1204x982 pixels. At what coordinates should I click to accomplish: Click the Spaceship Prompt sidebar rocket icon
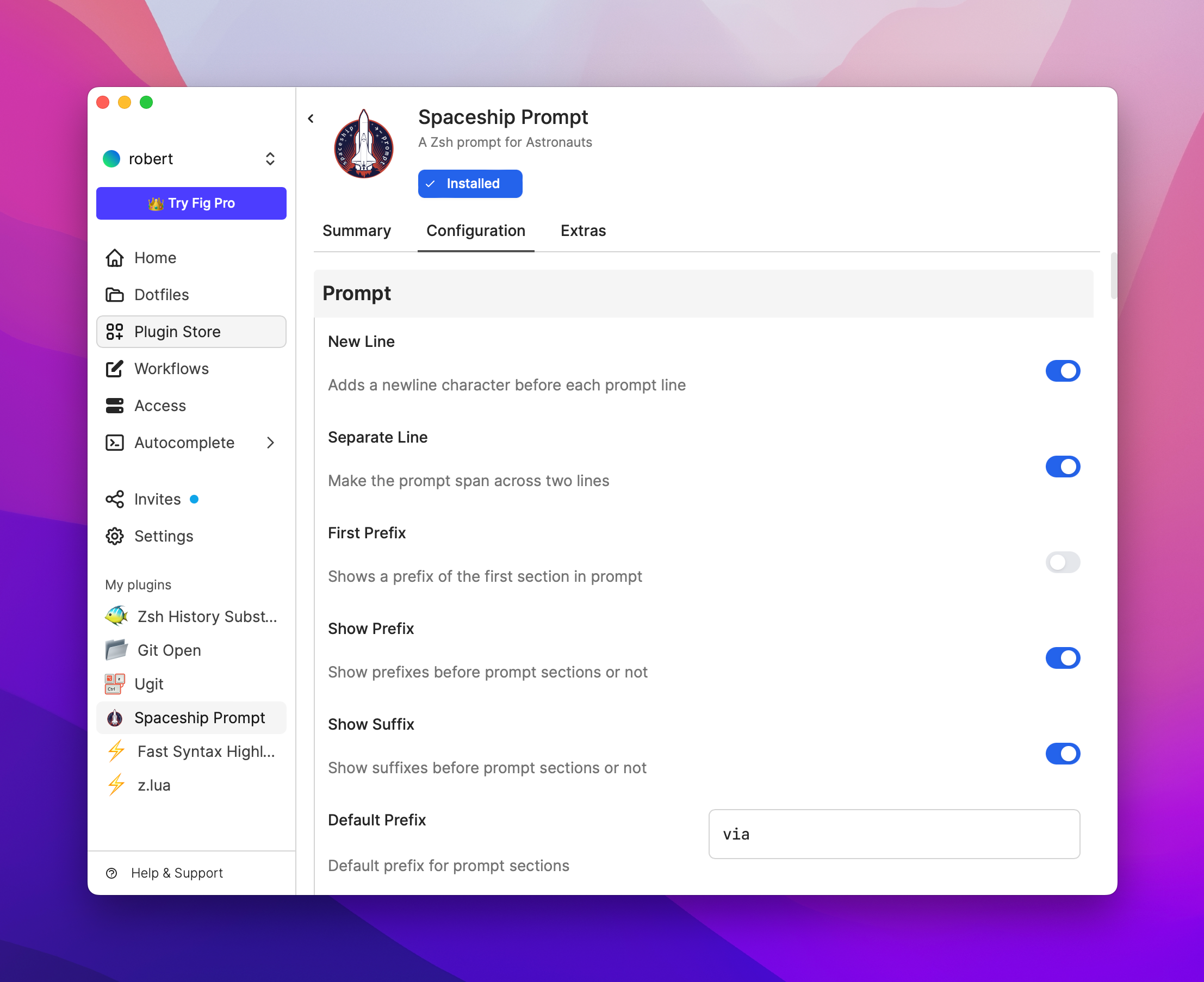114,718
